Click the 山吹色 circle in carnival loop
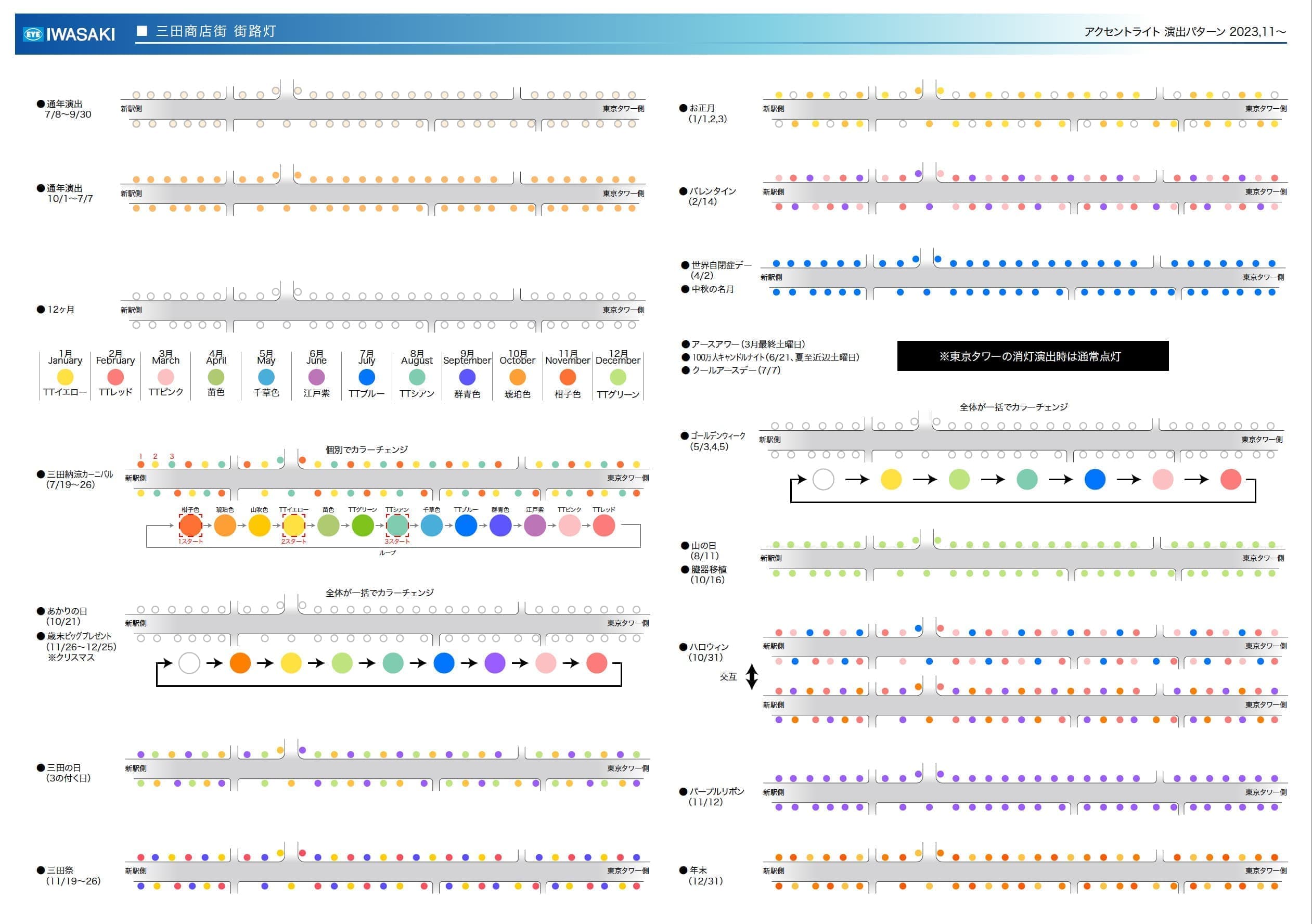This screenshot has height=924, width=1312. tap(259, 525)
